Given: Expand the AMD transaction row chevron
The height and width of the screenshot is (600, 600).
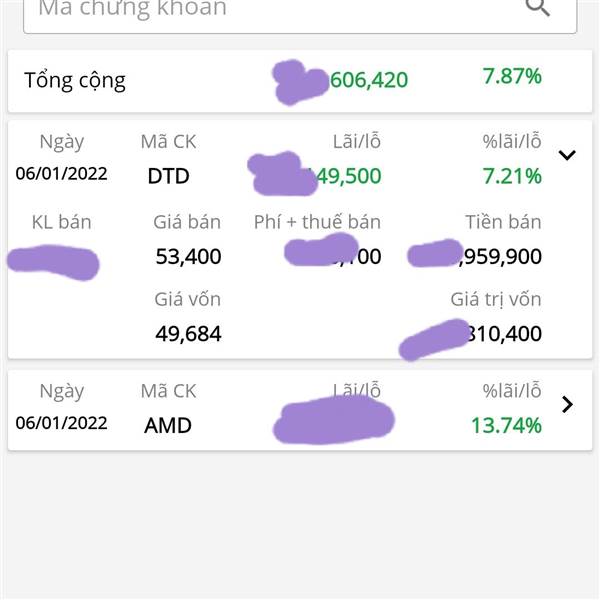Looking at the screenshot, I should tap(567, 404).
